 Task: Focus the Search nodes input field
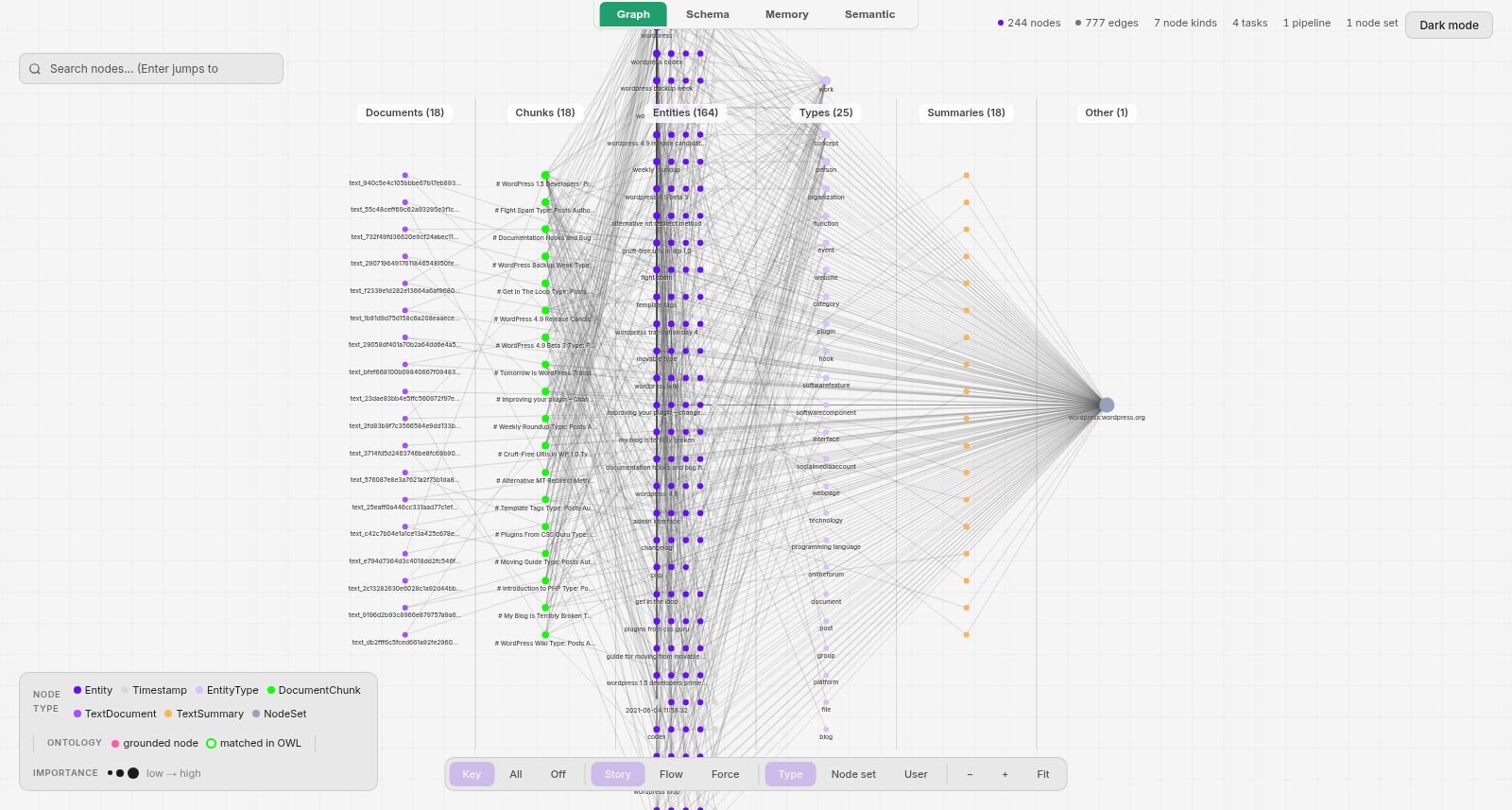click(x=151, y=69)
